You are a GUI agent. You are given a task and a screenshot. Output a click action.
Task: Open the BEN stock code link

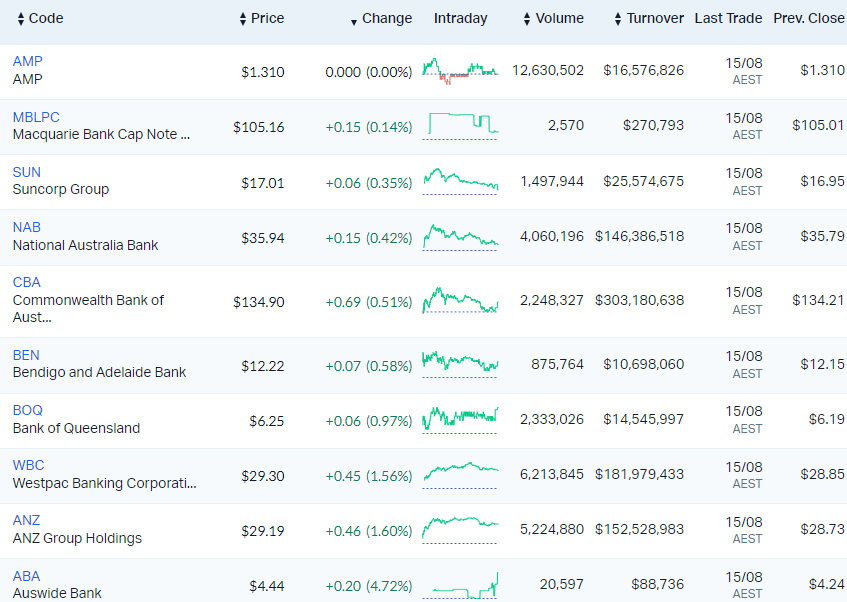(26, 355)
